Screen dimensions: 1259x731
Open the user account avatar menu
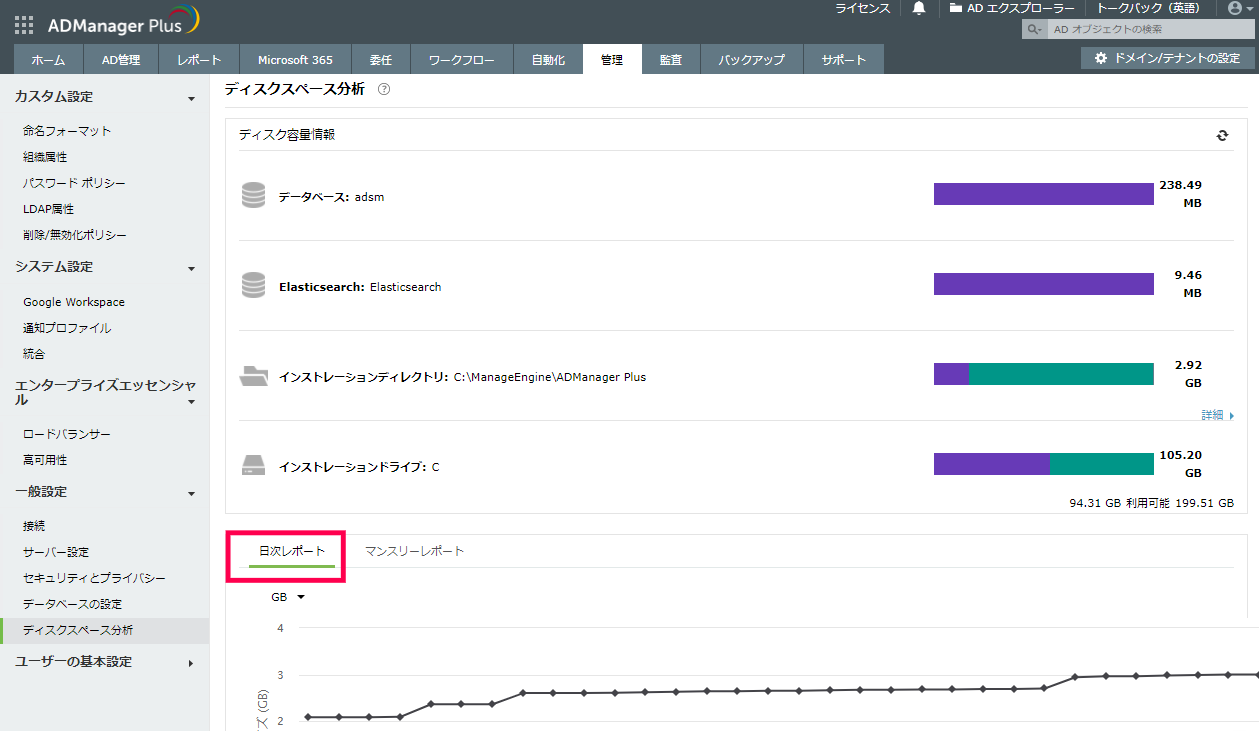coord(1234,8)
